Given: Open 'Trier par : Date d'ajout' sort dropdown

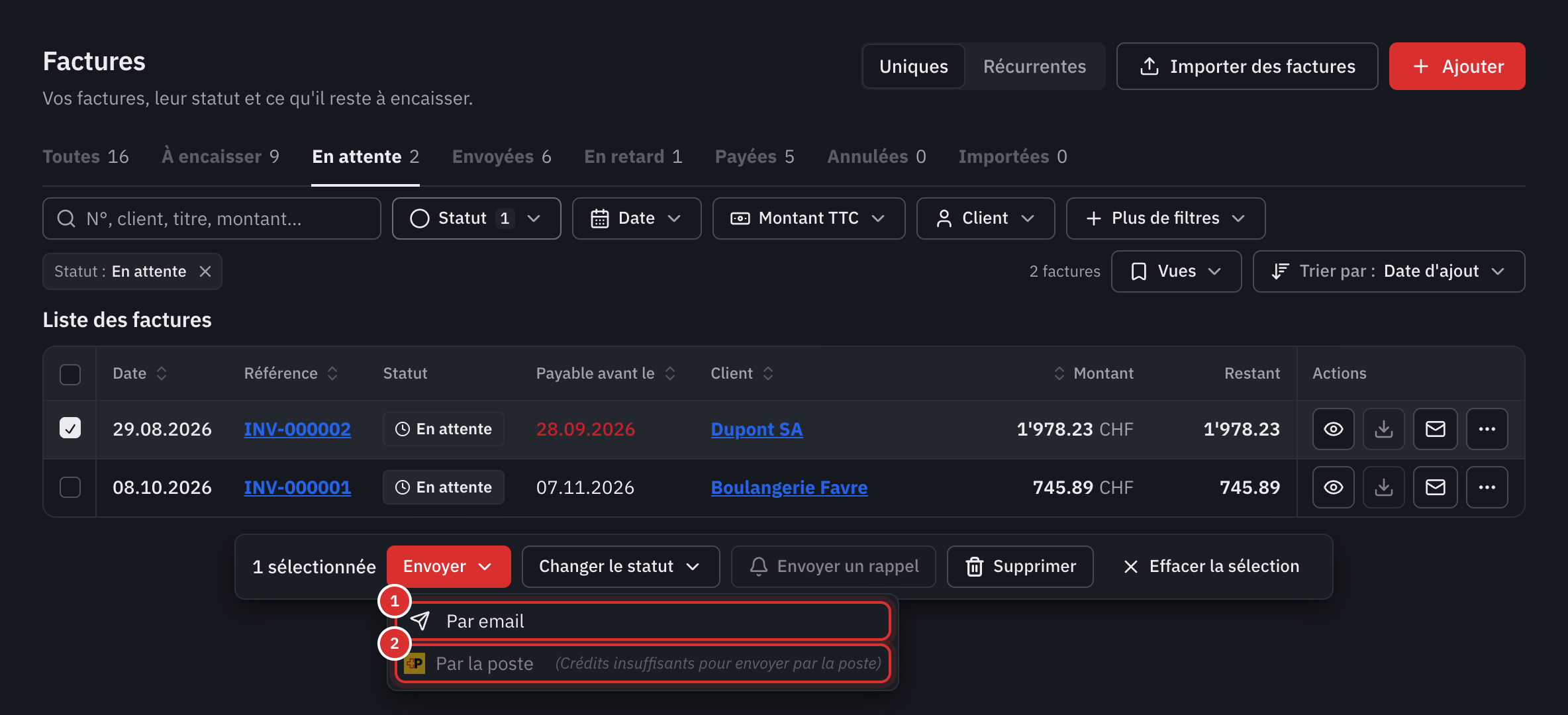Looking at the screenshot, I should tap(1389, 271).
